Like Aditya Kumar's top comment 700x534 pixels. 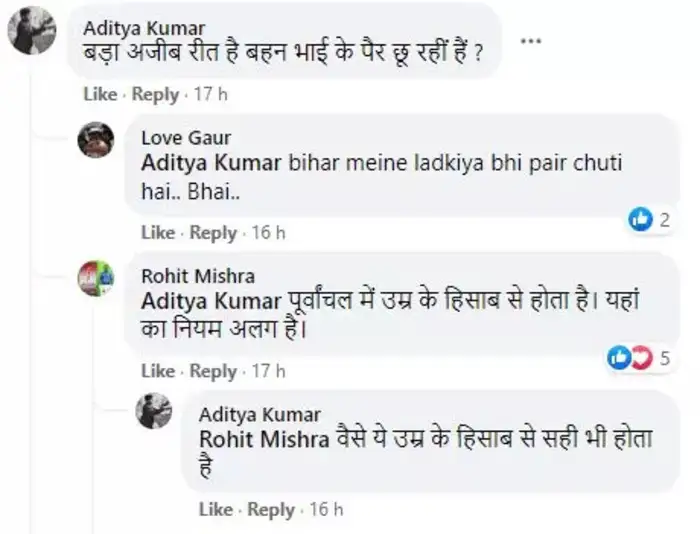[x=100, y=94]
